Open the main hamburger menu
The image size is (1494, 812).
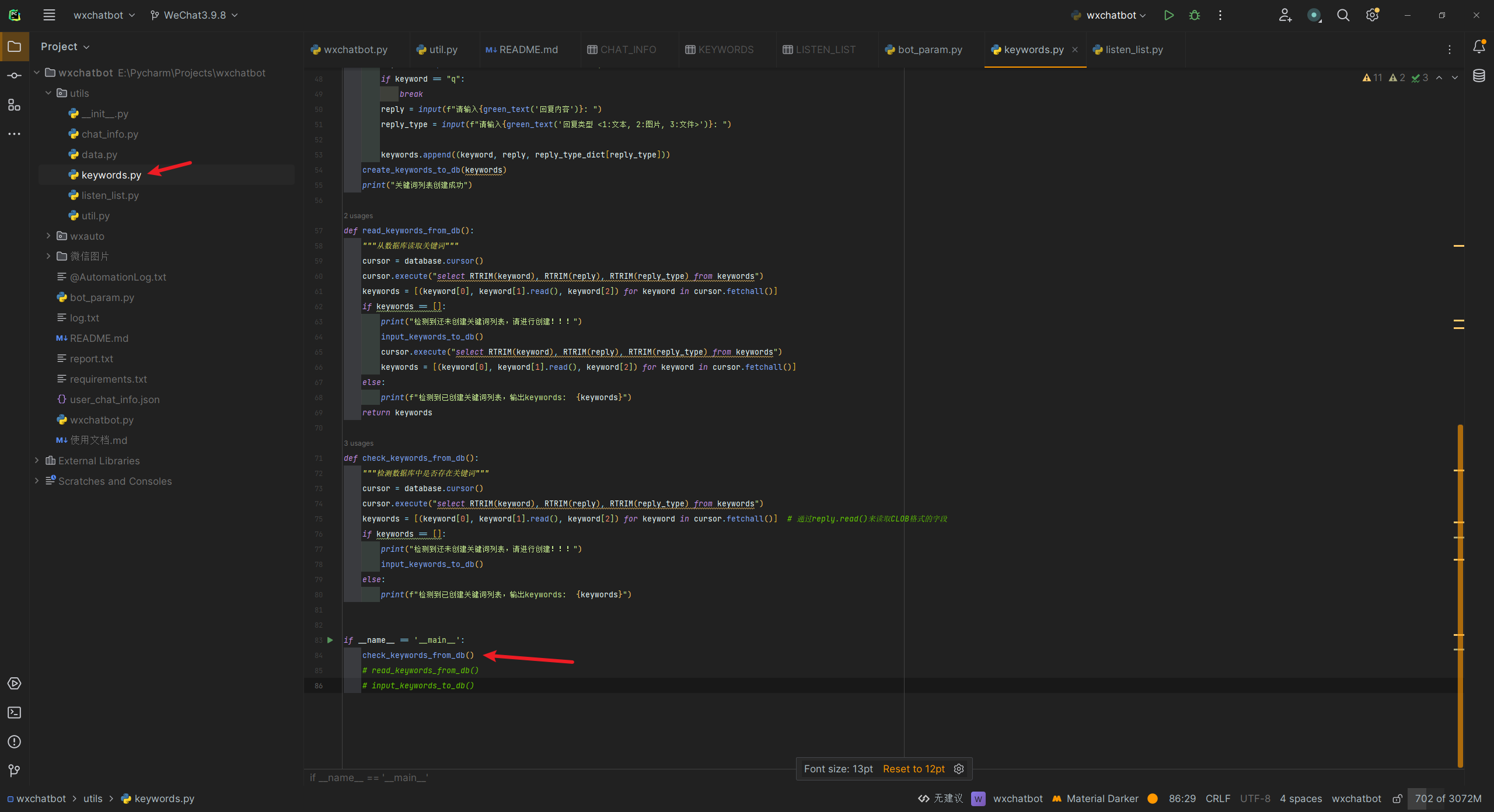(49, 15)
